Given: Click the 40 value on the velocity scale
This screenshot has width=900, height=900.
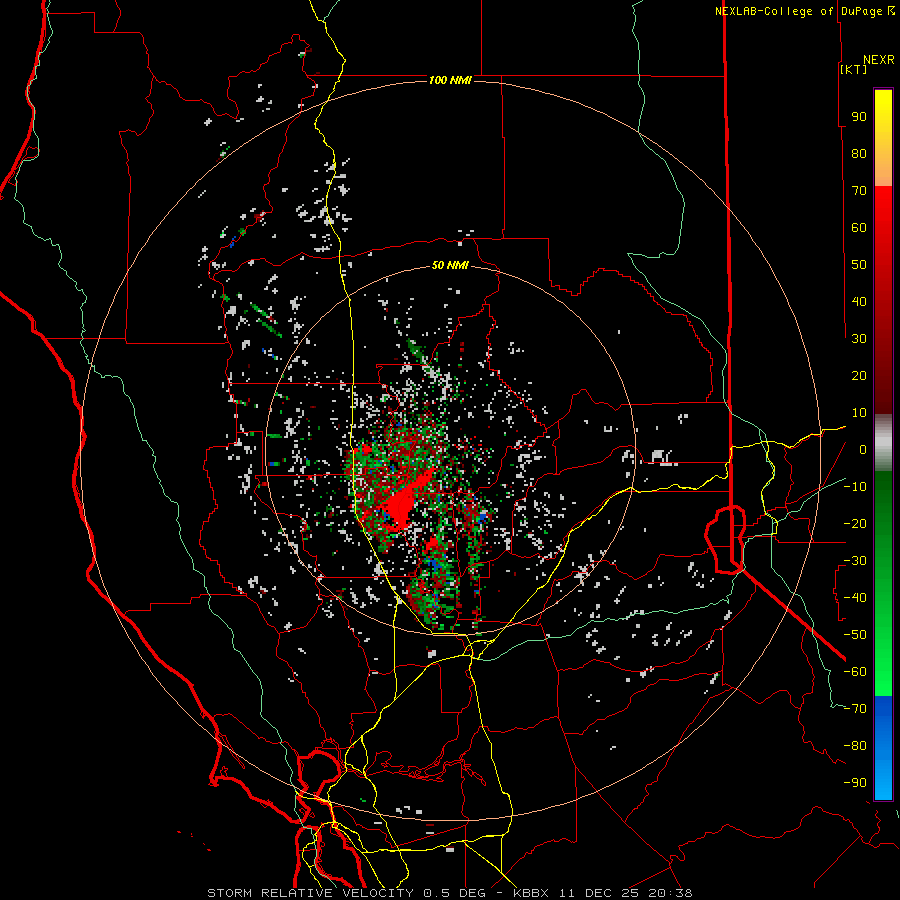Looking at the screenshot, I should coord(859,301).
